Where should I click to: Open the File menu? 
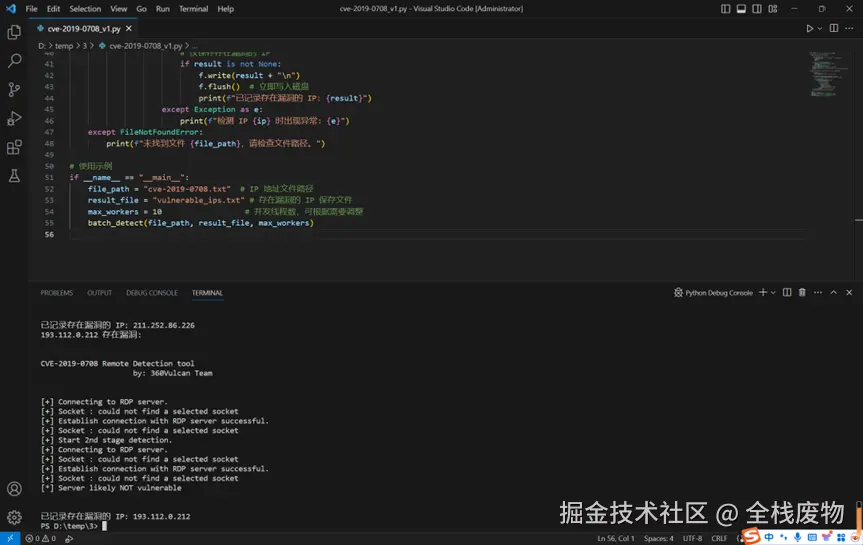tap(31, 9)
